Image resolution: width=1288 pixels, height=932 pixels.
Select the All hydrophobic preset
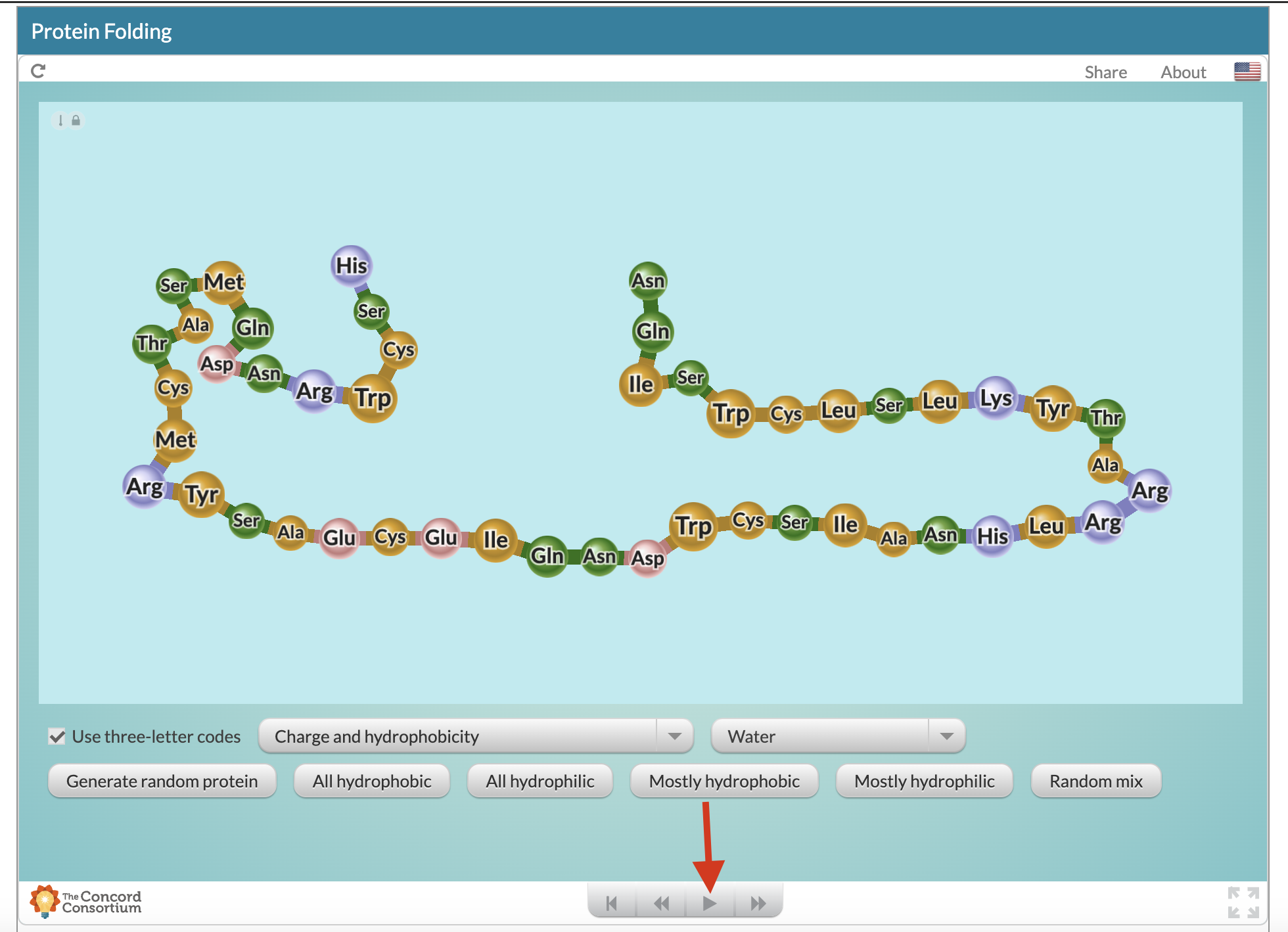click(x=371, y=781)
